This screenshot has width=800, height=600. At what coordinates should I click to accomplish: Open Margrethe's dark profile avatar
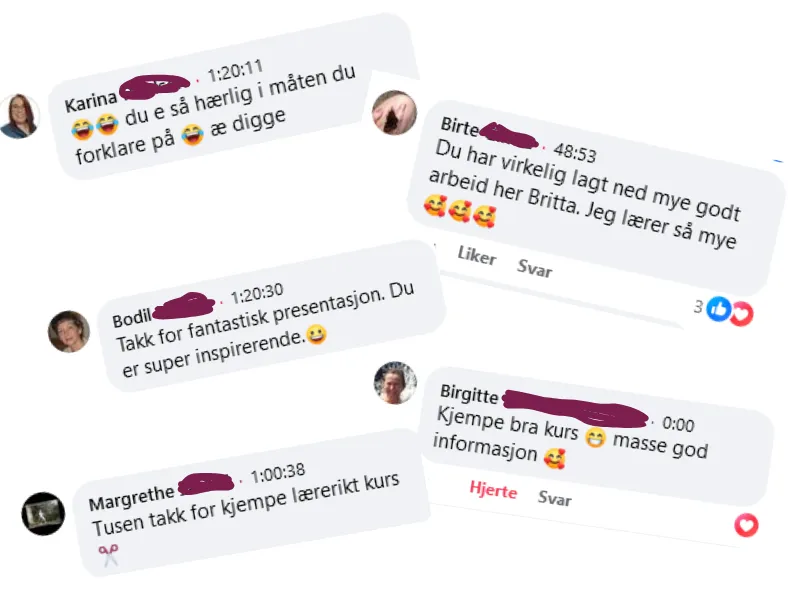tap(43, 513)
